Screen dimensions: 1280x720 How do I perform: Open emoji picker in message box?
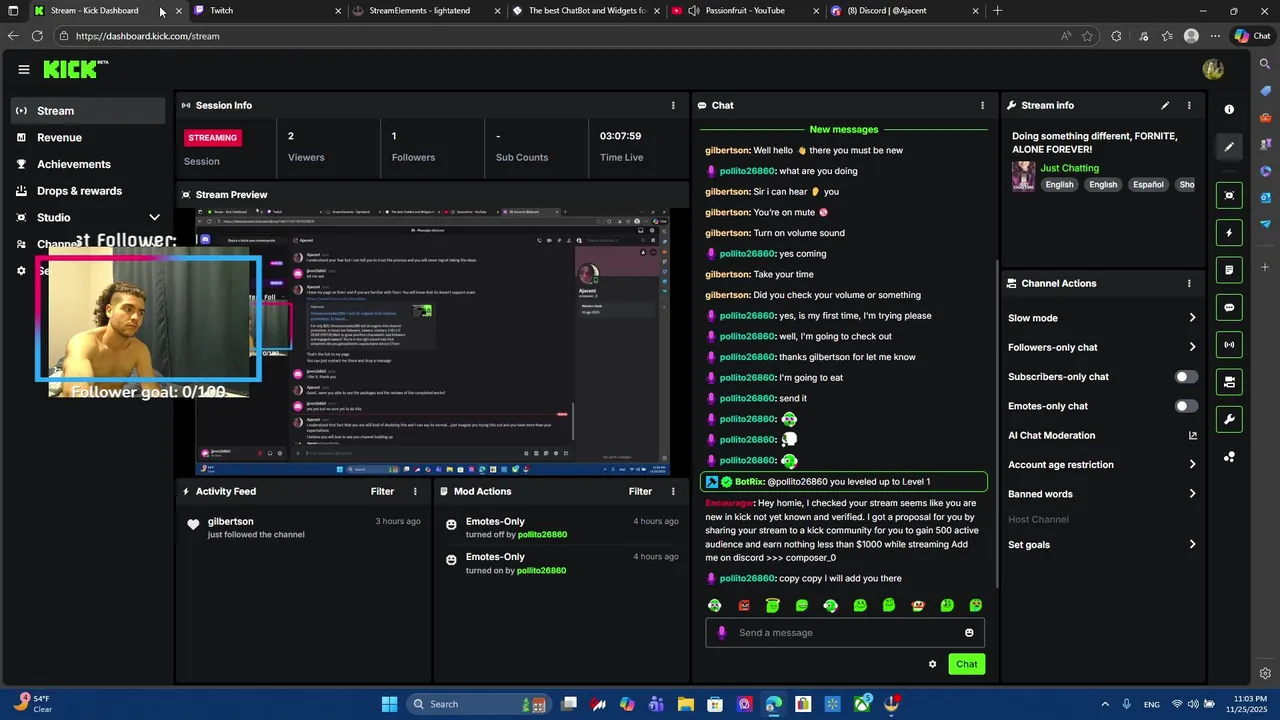point(969,632)
